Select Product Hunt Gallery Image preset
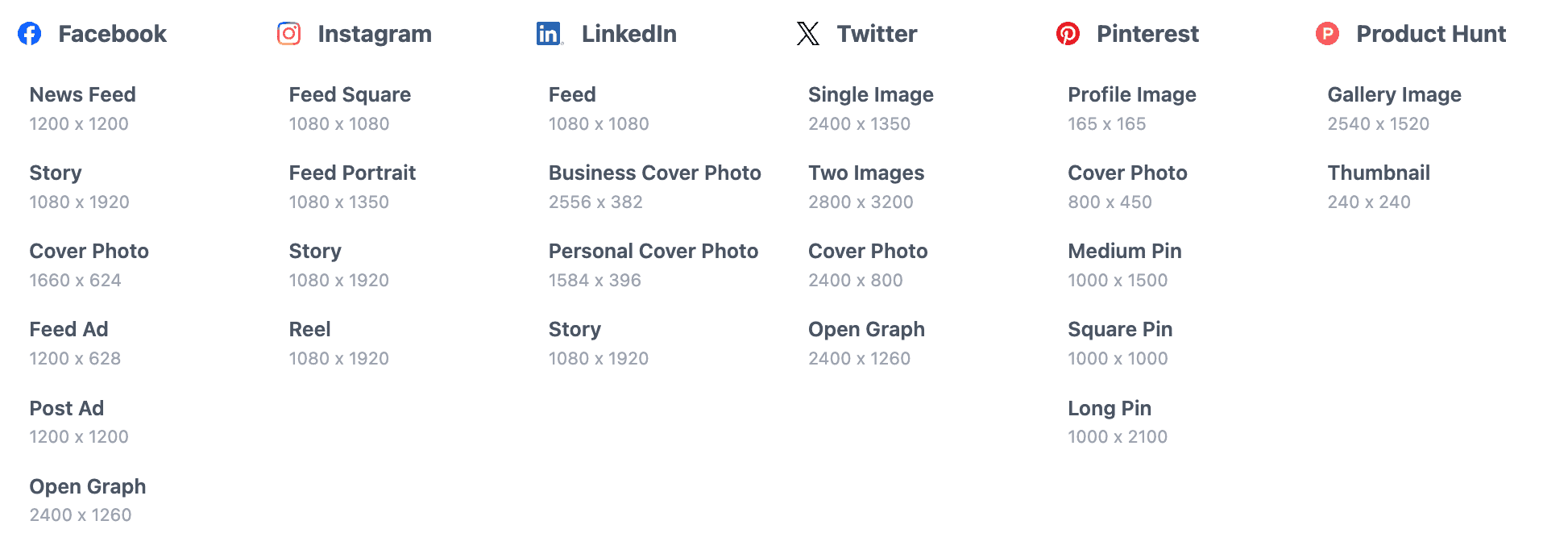Image resolution: width=1568 pixels, height=550 pixels. coord(1394,108)
